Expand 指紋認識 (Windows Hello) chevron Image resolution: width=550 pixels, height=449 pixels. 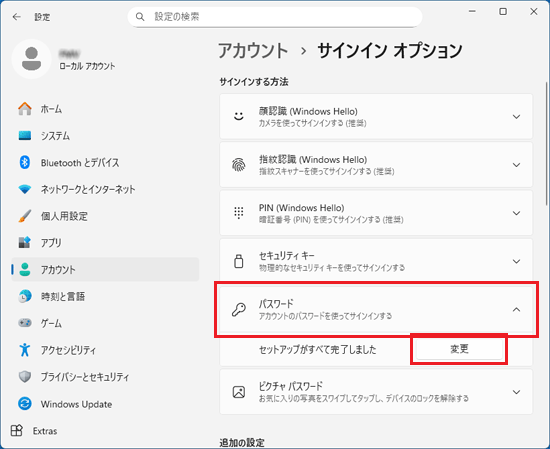(516, 165)
